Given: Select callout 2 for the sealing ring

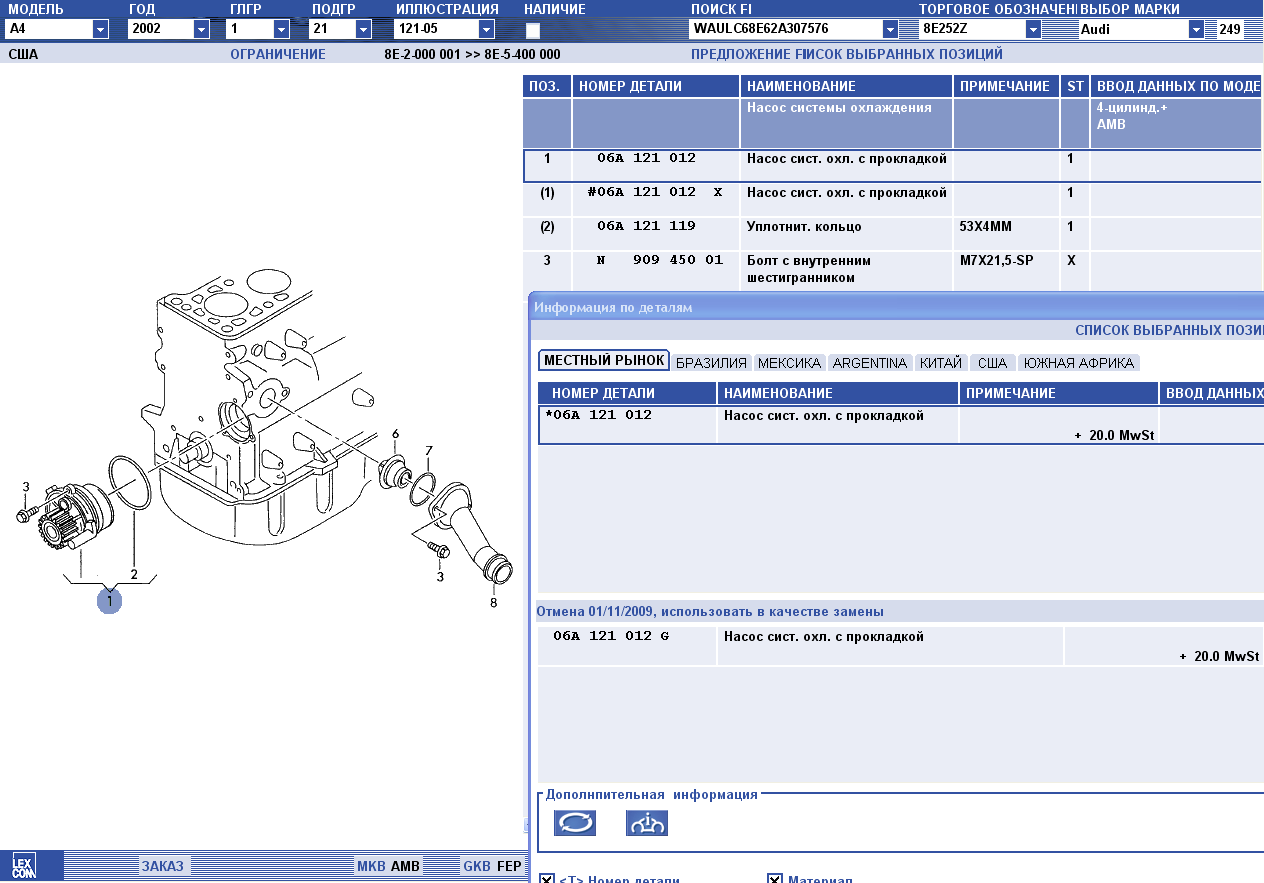Looking at the screenshot, I should (x=134, y=574).
